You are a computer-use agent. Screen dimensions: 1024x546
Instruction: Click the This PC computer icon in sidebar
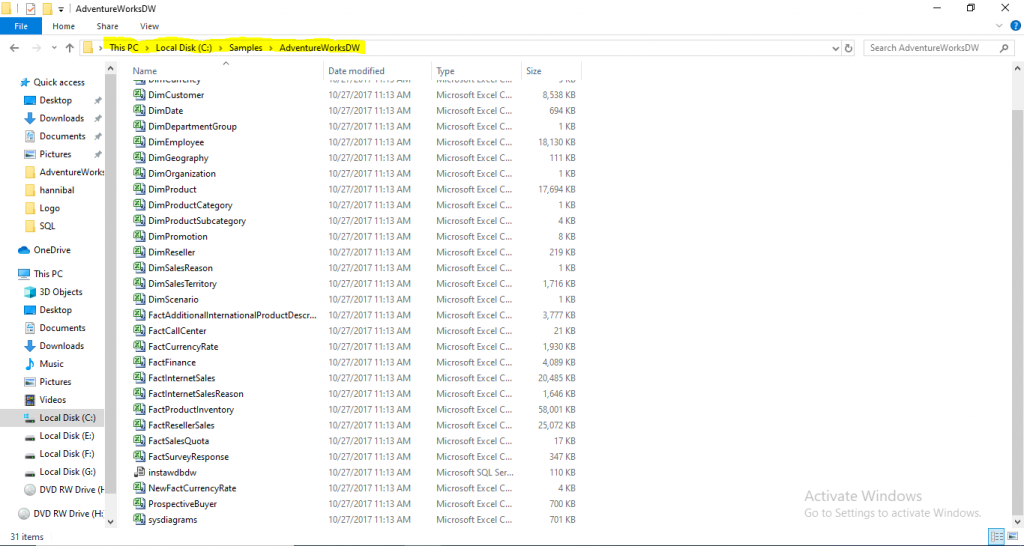point(24,274)
